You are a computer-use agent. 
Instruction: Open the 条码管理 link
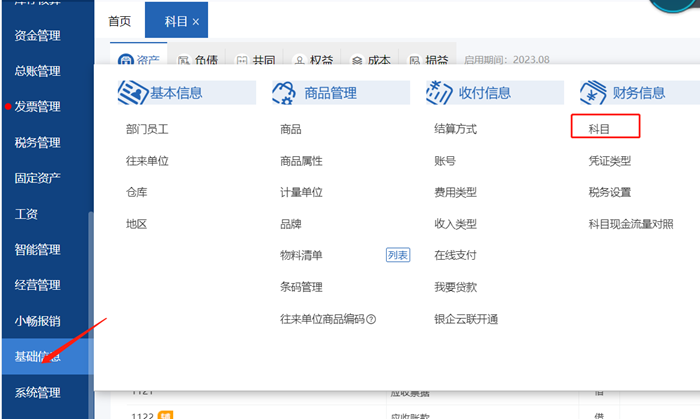(301, 287)
